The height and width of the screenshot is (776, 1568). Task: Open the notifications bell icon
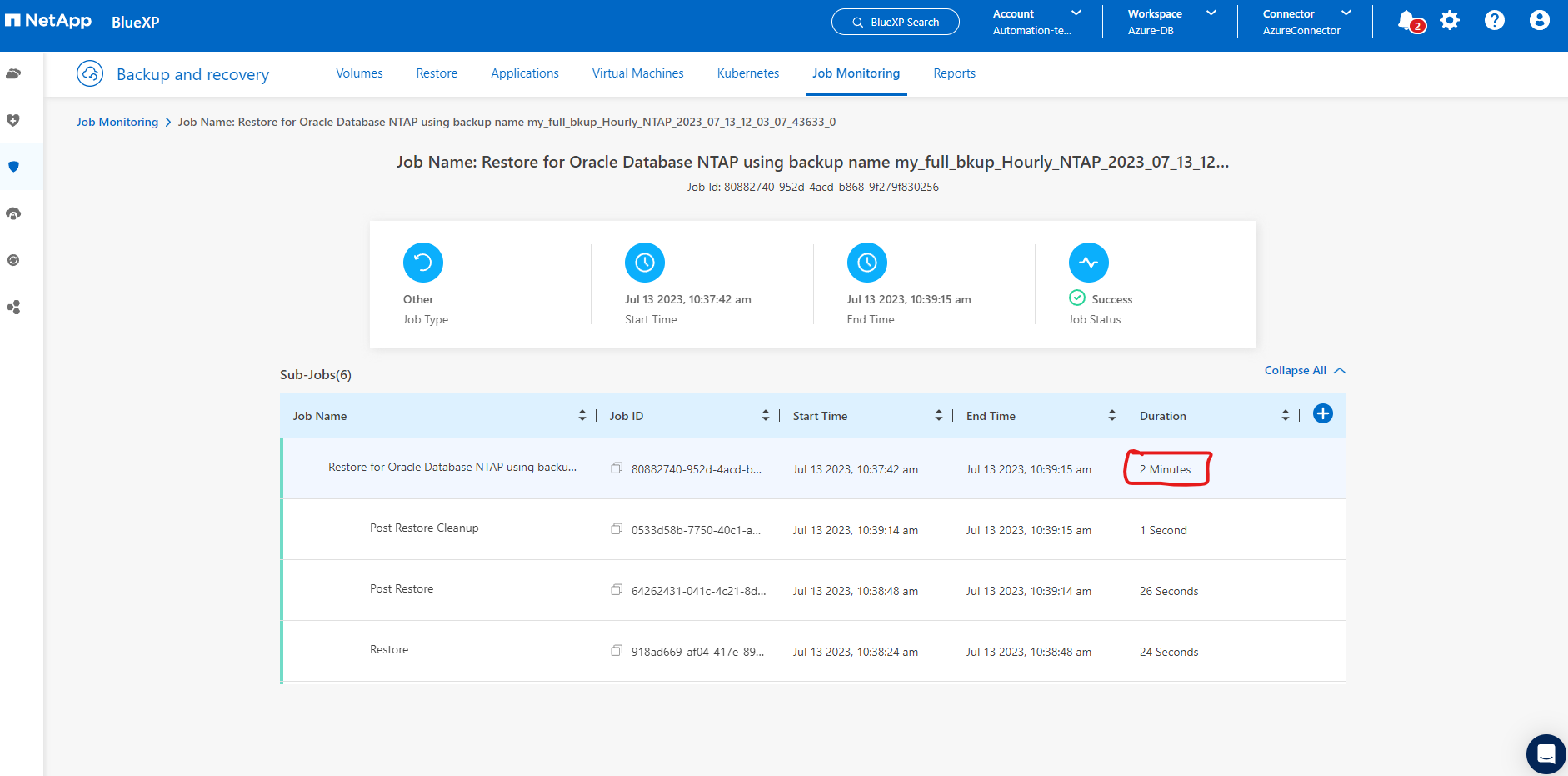(x=1407, y=21)
